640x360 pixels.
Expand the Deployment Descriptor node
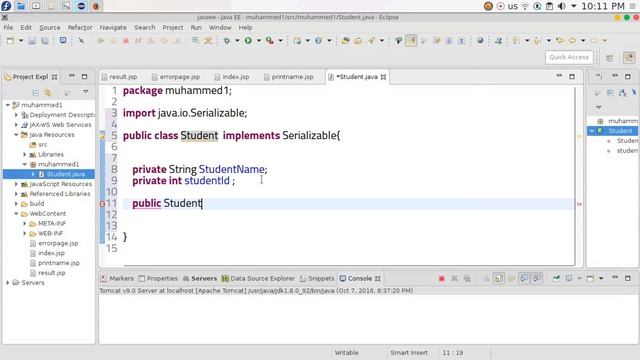tap(16, 115)
